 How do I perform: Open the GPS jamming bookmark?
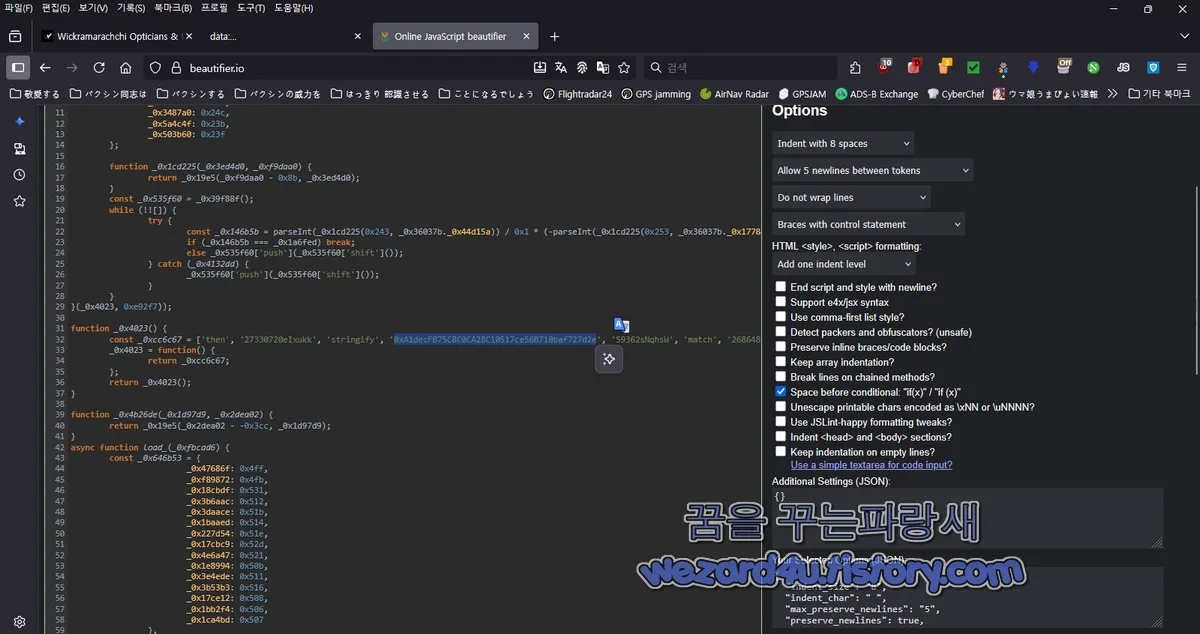[x=656, y=94]
